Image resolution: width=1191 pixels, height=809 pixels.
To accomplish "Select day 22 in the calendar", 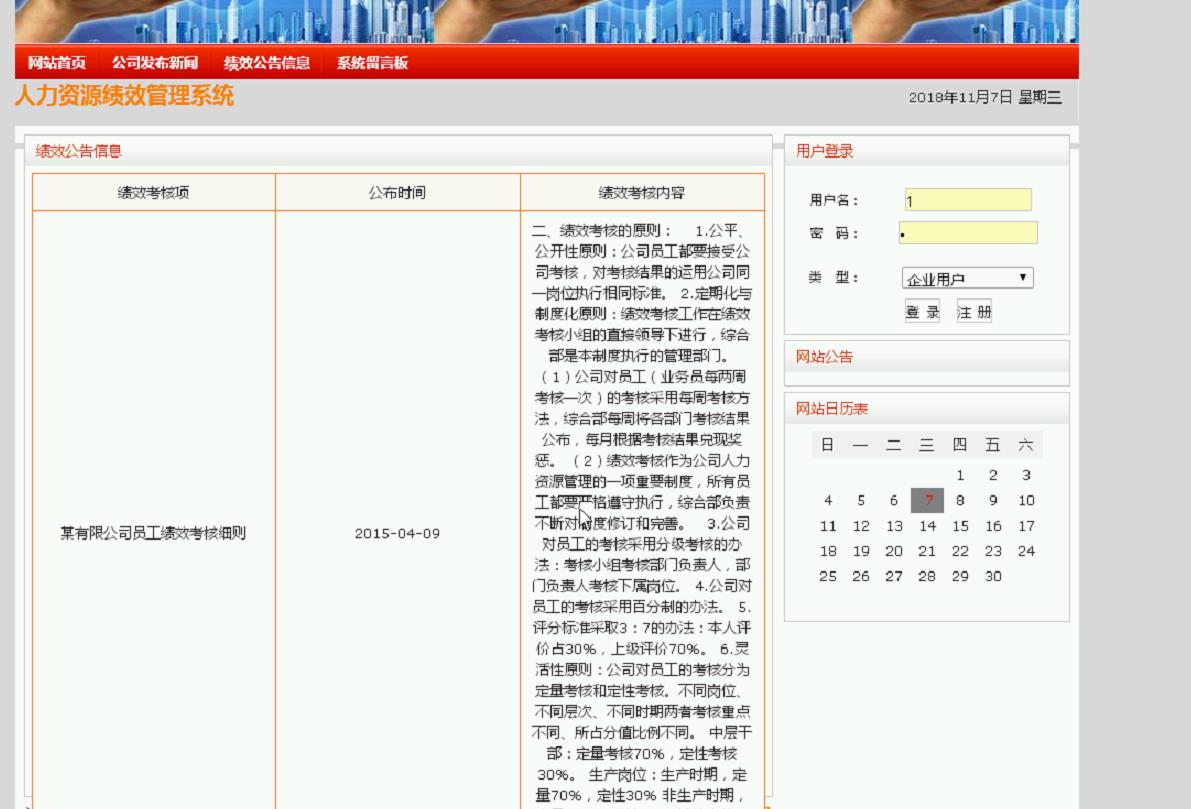I will pos(960,551).
